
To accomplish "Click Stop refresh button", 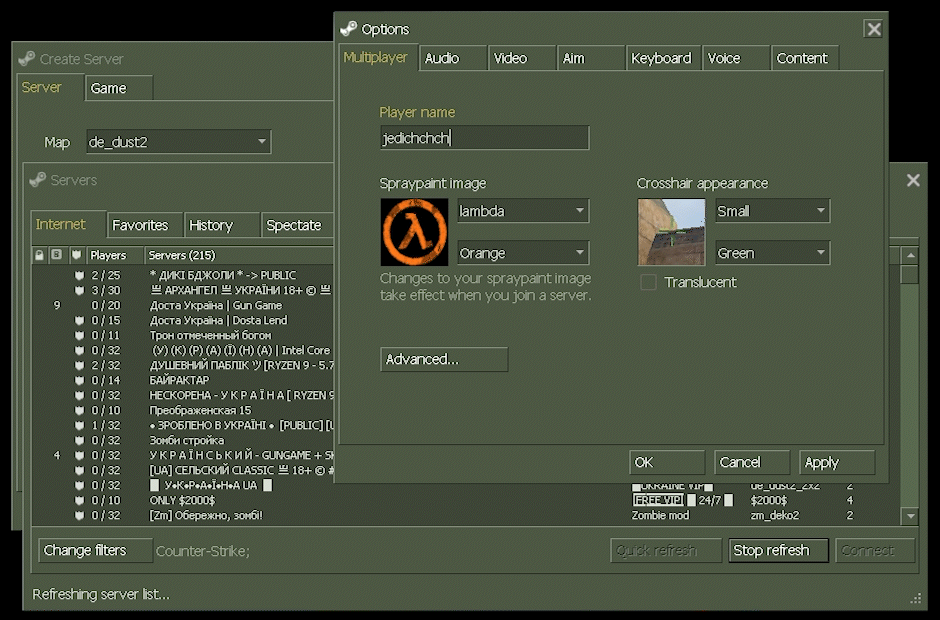I will coord(778,550).
